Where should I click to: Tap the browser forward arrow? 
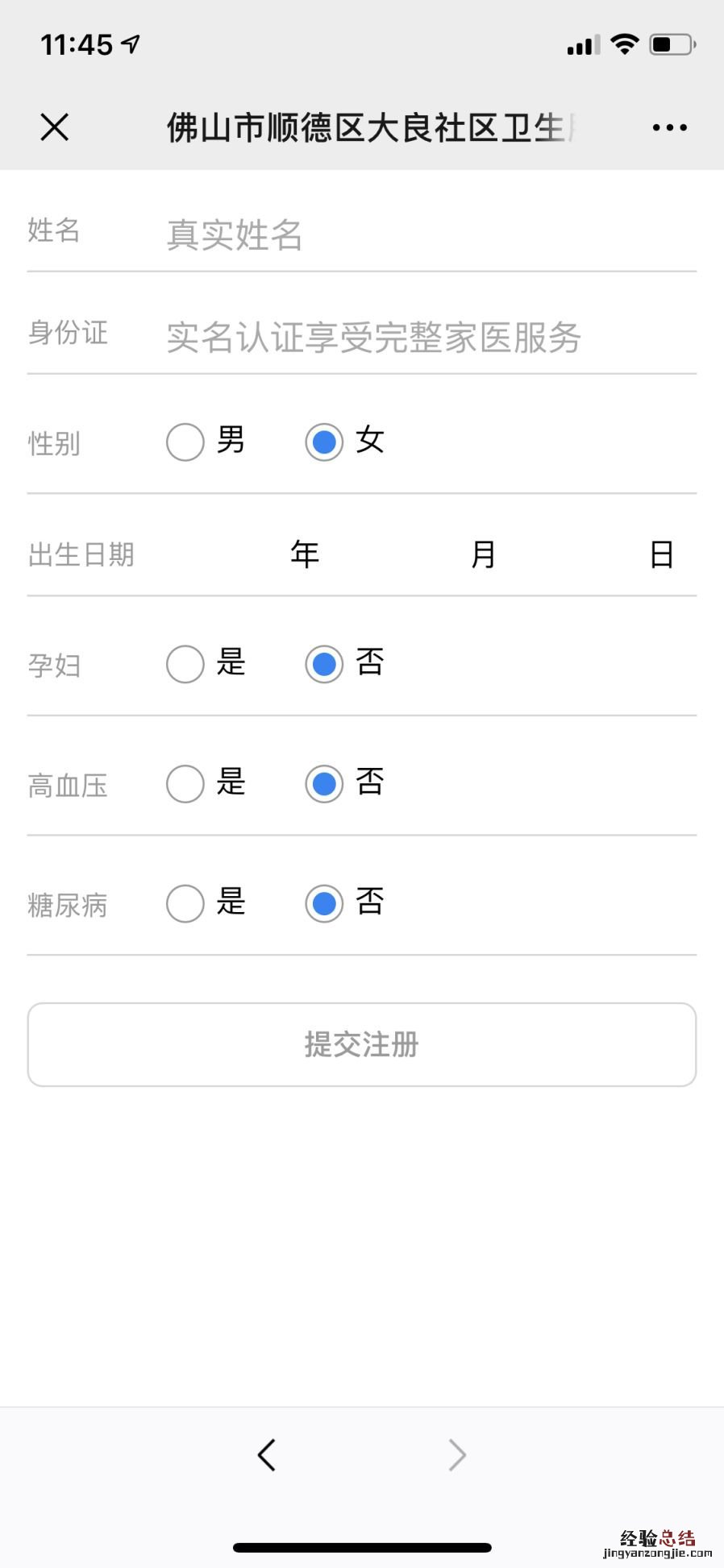pos(457,1454)
